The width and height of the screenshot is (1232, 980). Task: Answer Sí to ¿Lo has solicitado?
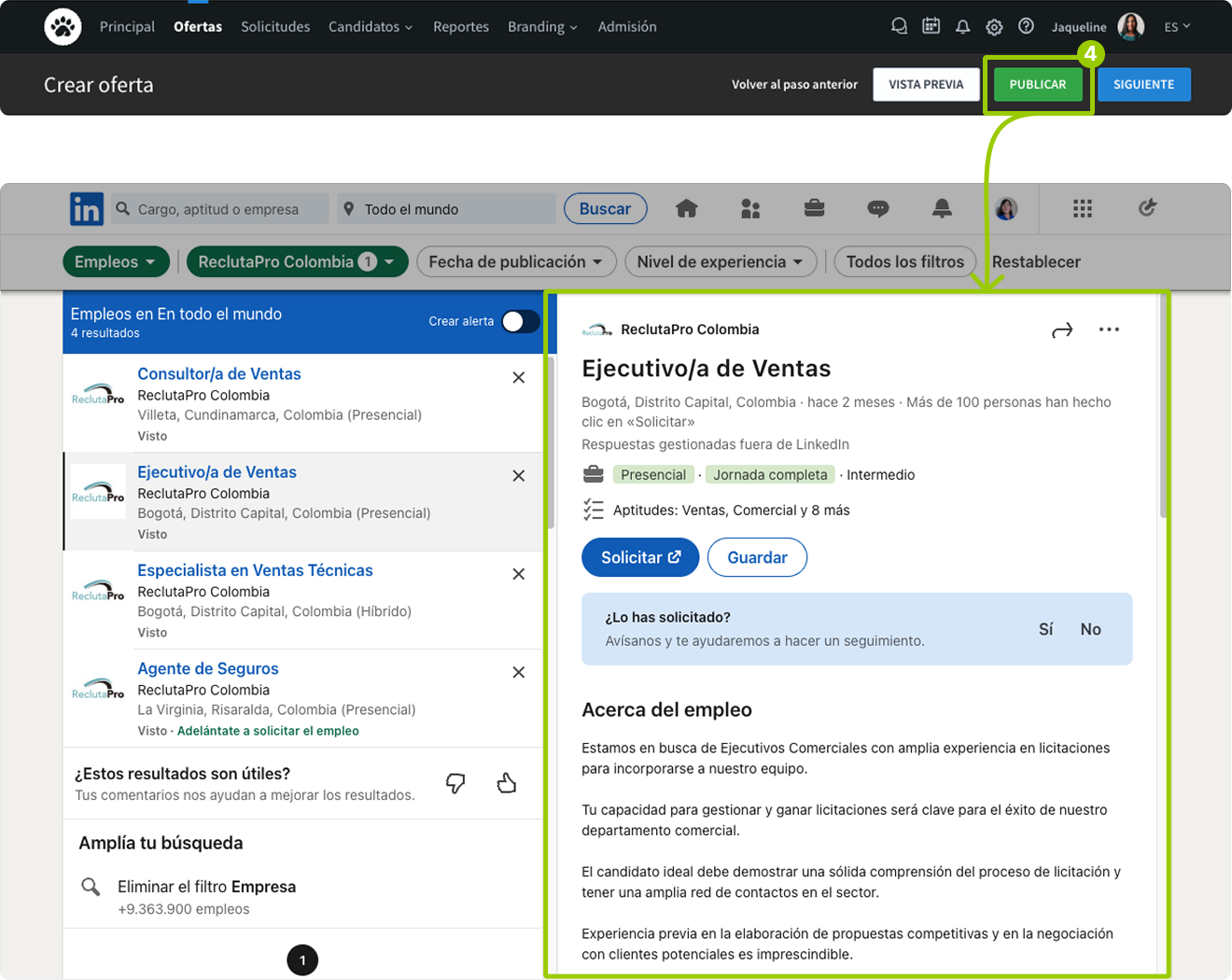tap(1045, 628)
